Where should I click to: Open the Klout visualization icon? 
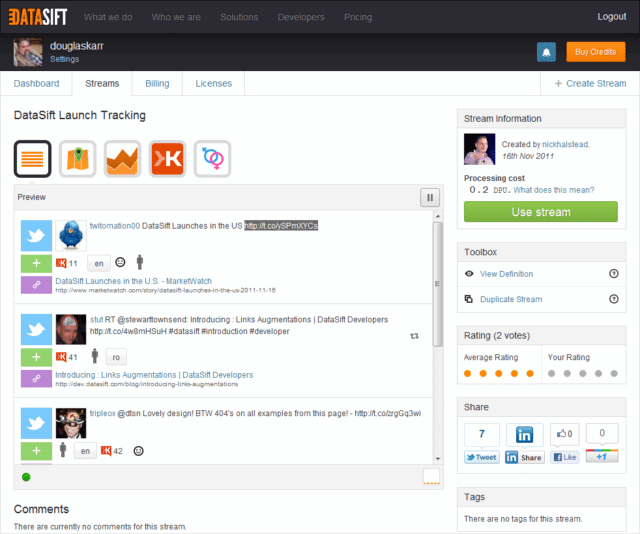pyautogui.click(x=167, y=159)
